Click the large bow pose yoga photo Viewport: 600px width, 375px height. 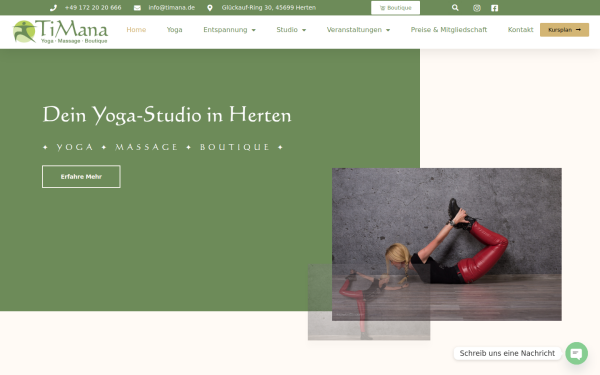tap(447, 244)
